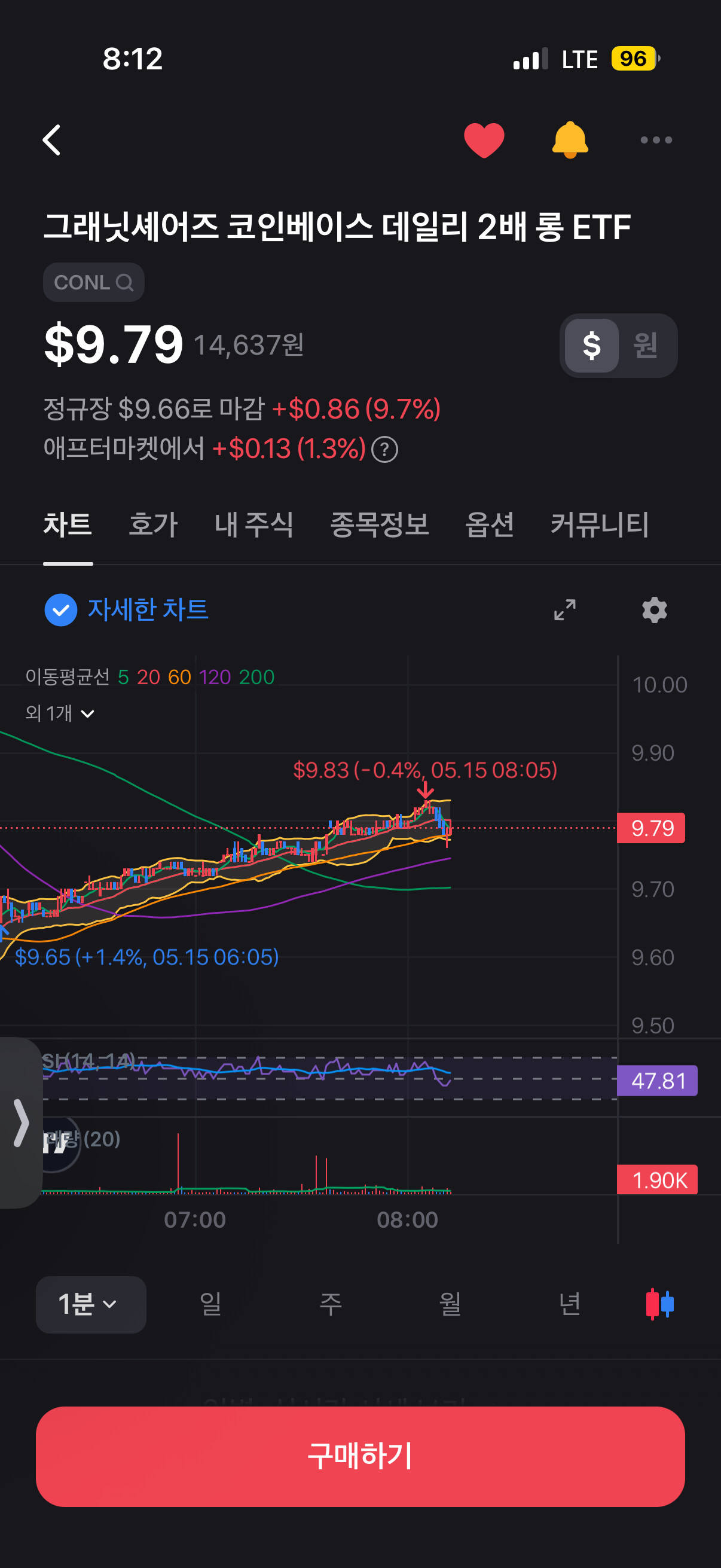Toggle the red heart favorite icon
This screenshot has width=721, height=1568.
point(484,140)
